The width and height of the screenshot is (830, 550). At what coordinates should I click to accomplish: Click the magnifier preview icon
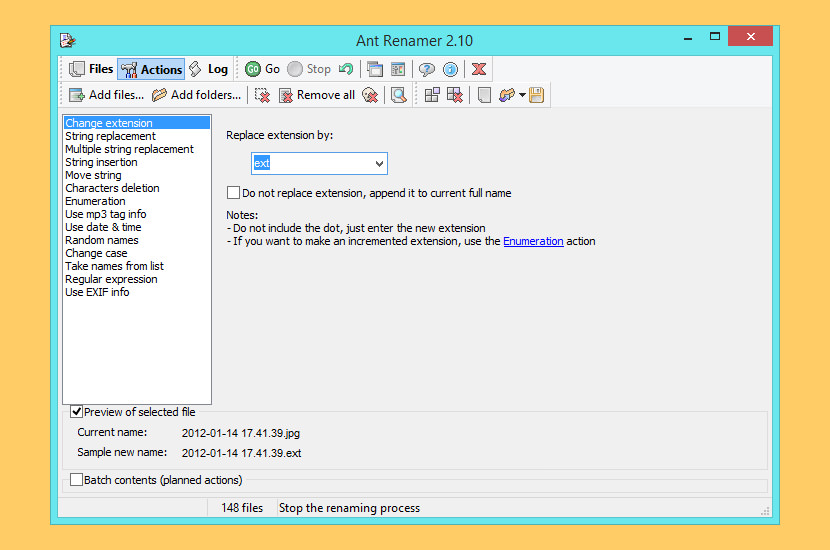point(398,95)
